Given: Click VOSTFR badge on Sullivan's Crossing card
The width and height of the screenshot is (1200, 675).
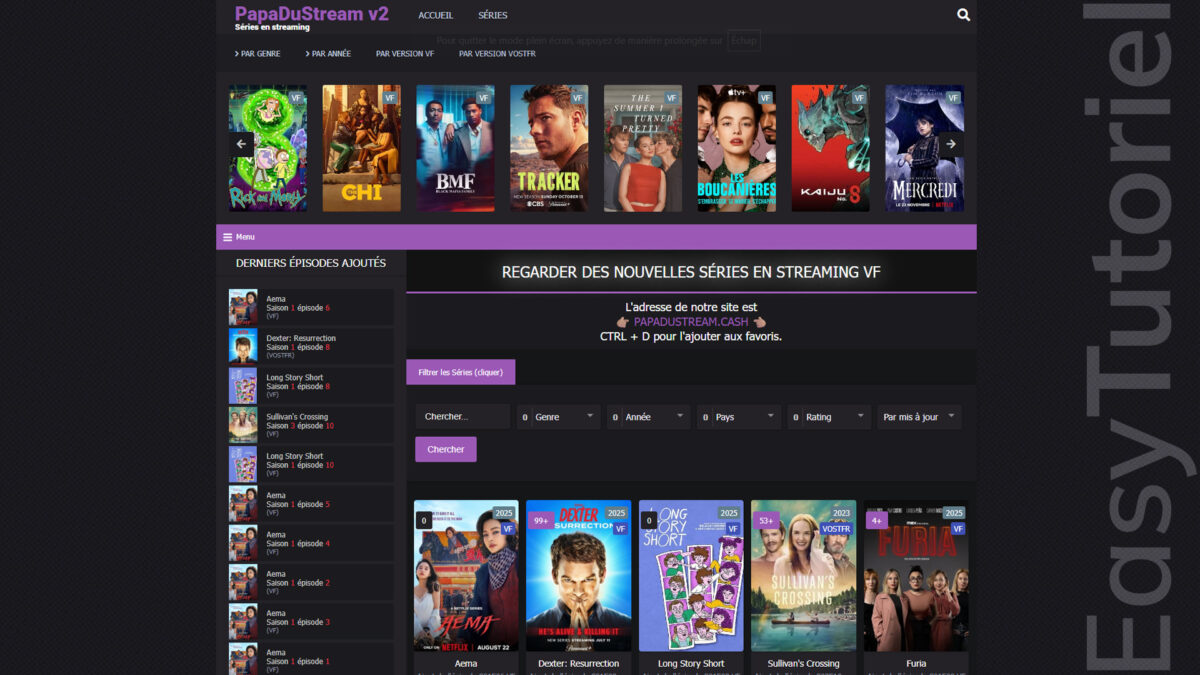Looking at the screenshot, I should (836, 529).
